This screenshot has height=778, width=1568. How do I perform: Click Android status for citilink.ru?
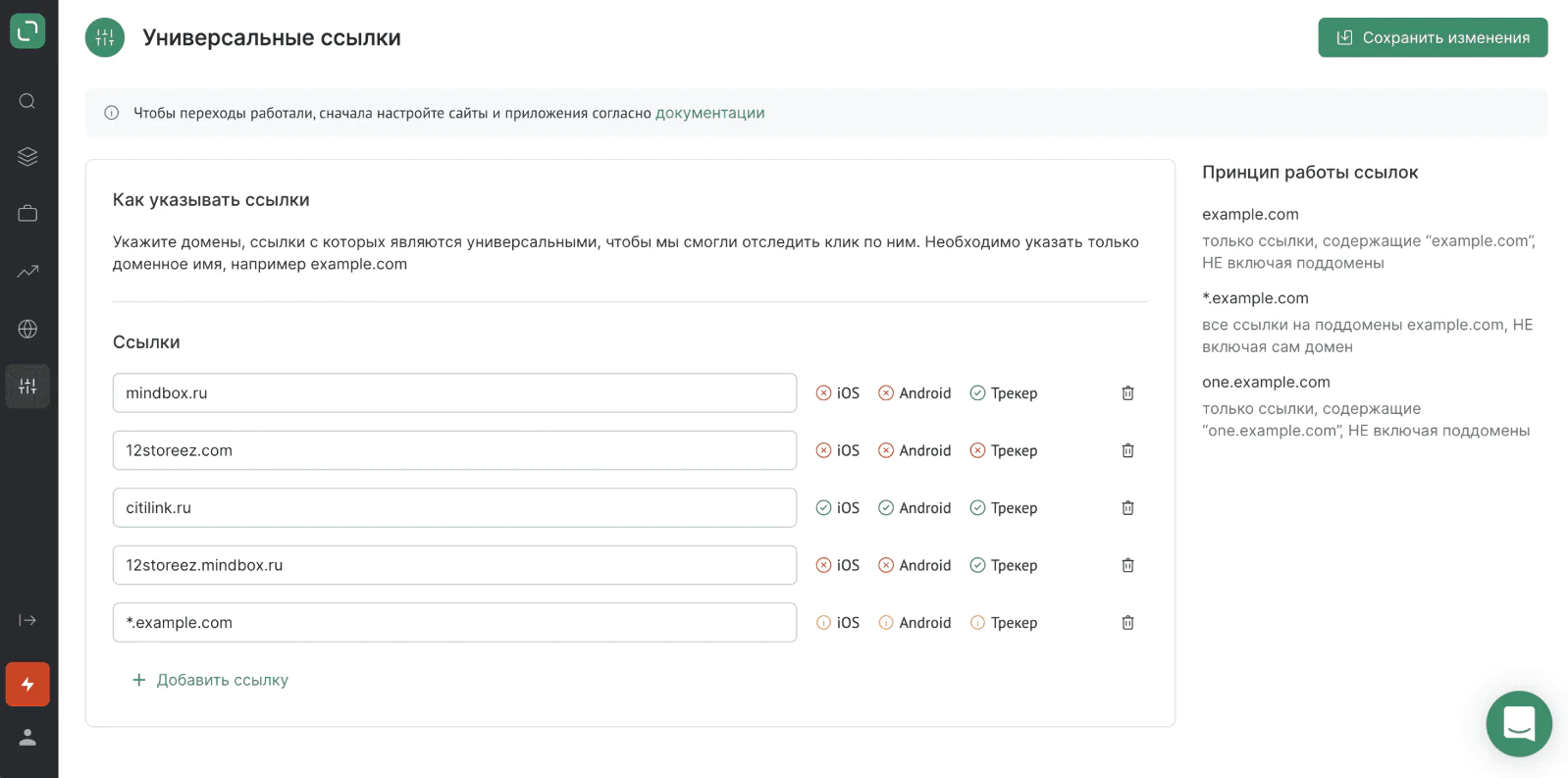(x=915, y=508)
